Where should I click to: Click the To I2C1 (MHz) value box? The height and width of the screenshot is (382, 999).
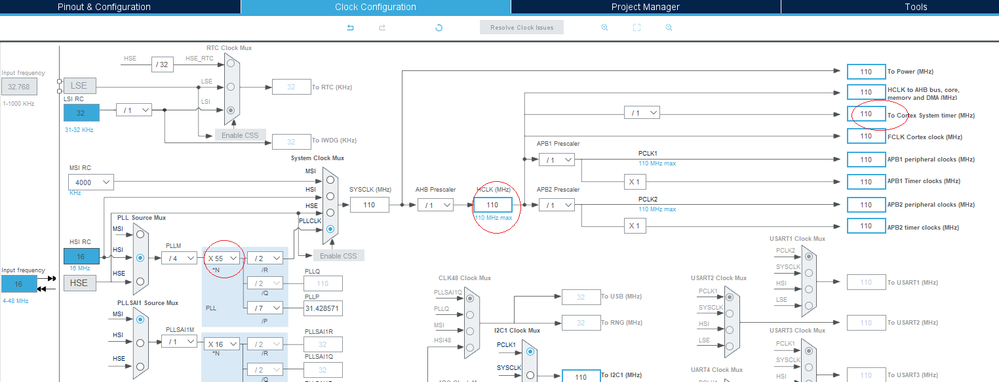[x=581, y=376]
